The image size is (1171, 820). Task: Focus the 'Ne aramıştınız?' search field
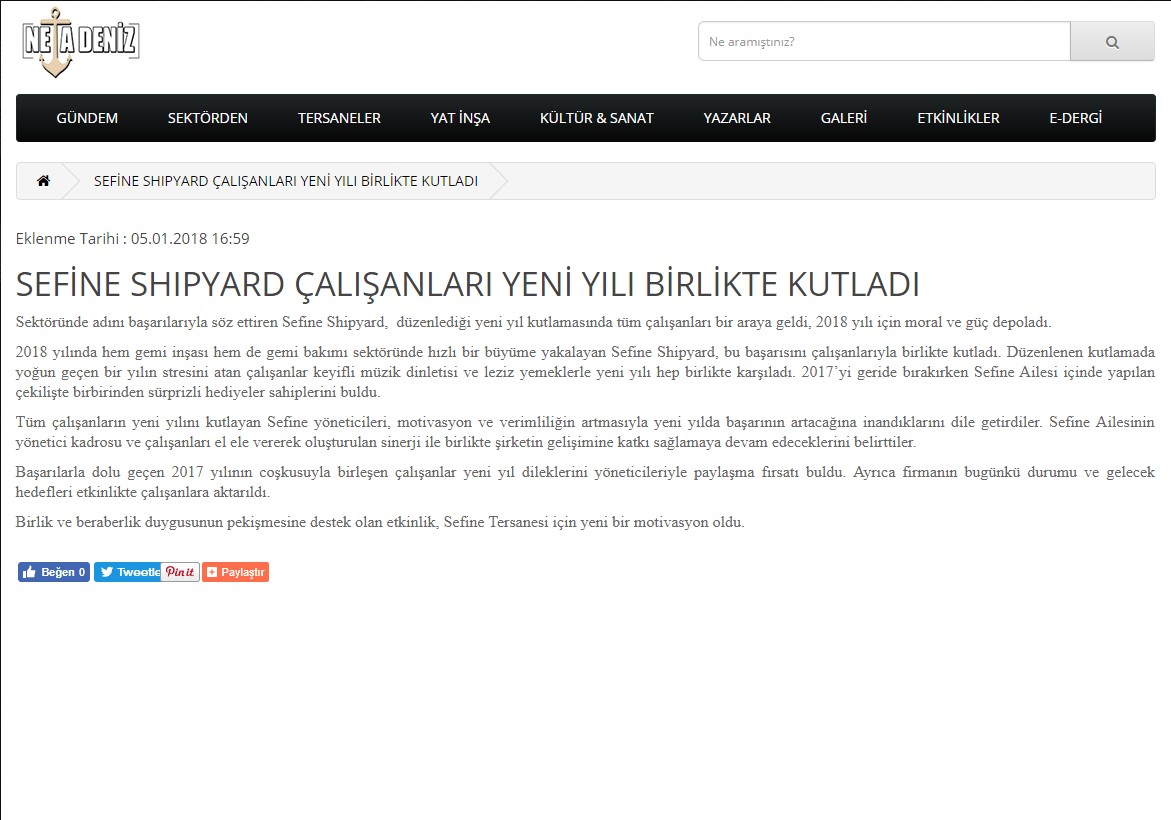(884, 42)
